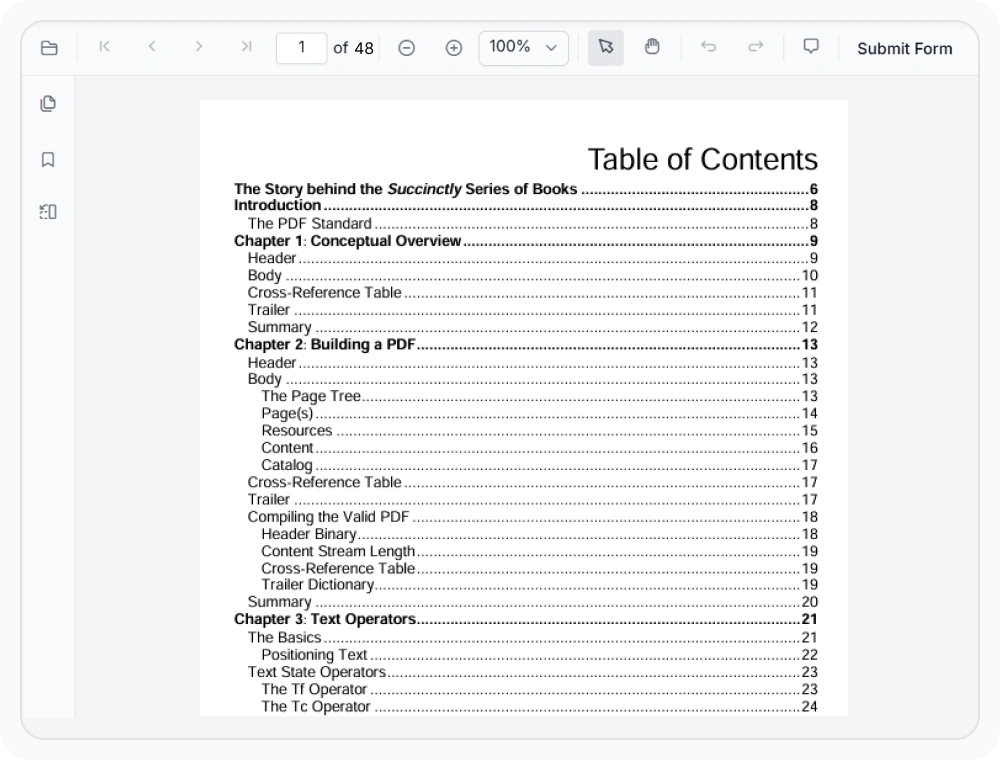1000x760 pixels.
Task: Zoom in with the plus icon
Action: click(x=453, y=48)
